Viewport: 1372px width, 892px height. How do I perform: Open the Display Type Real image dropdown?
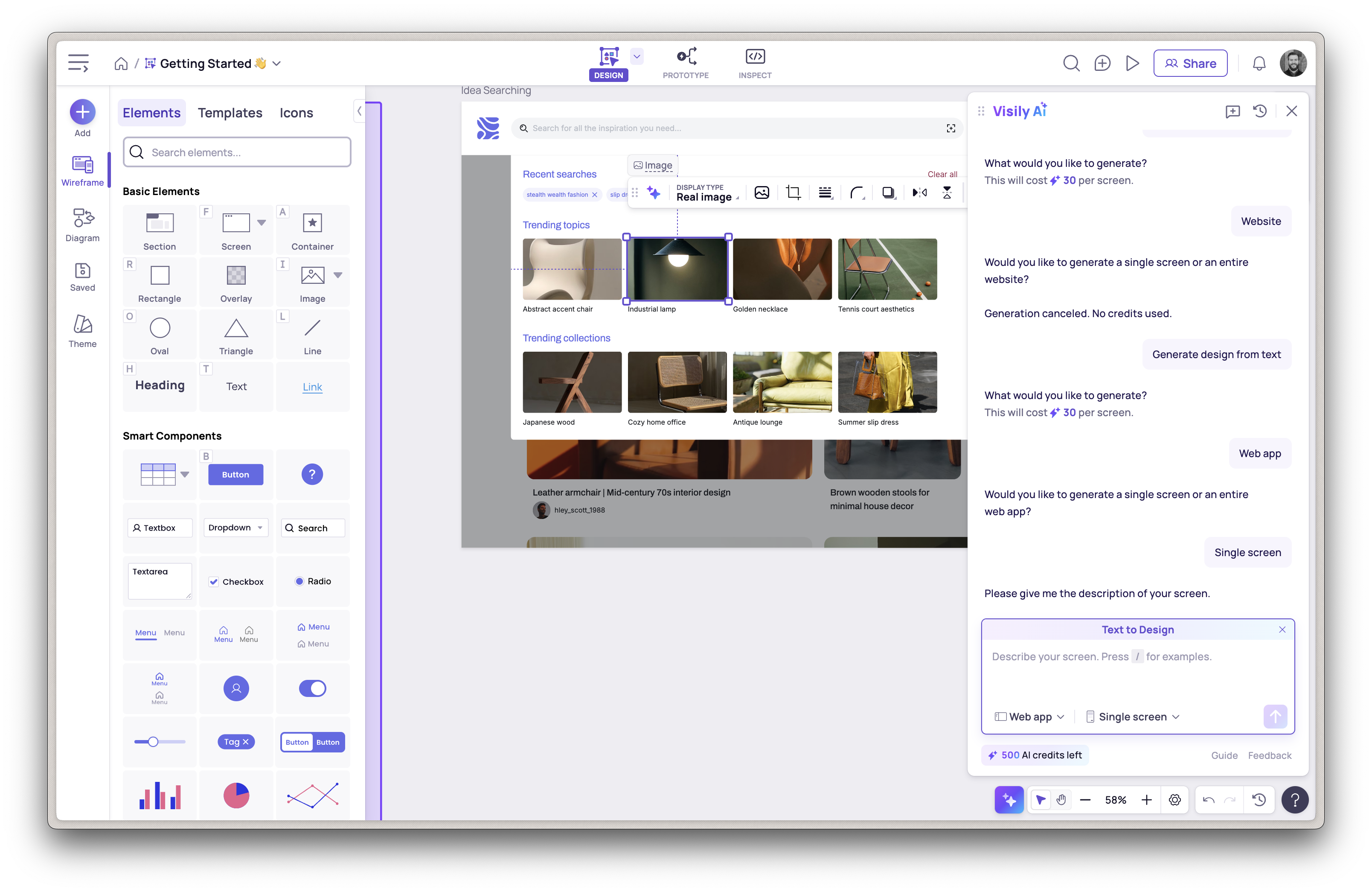(707, 192)
